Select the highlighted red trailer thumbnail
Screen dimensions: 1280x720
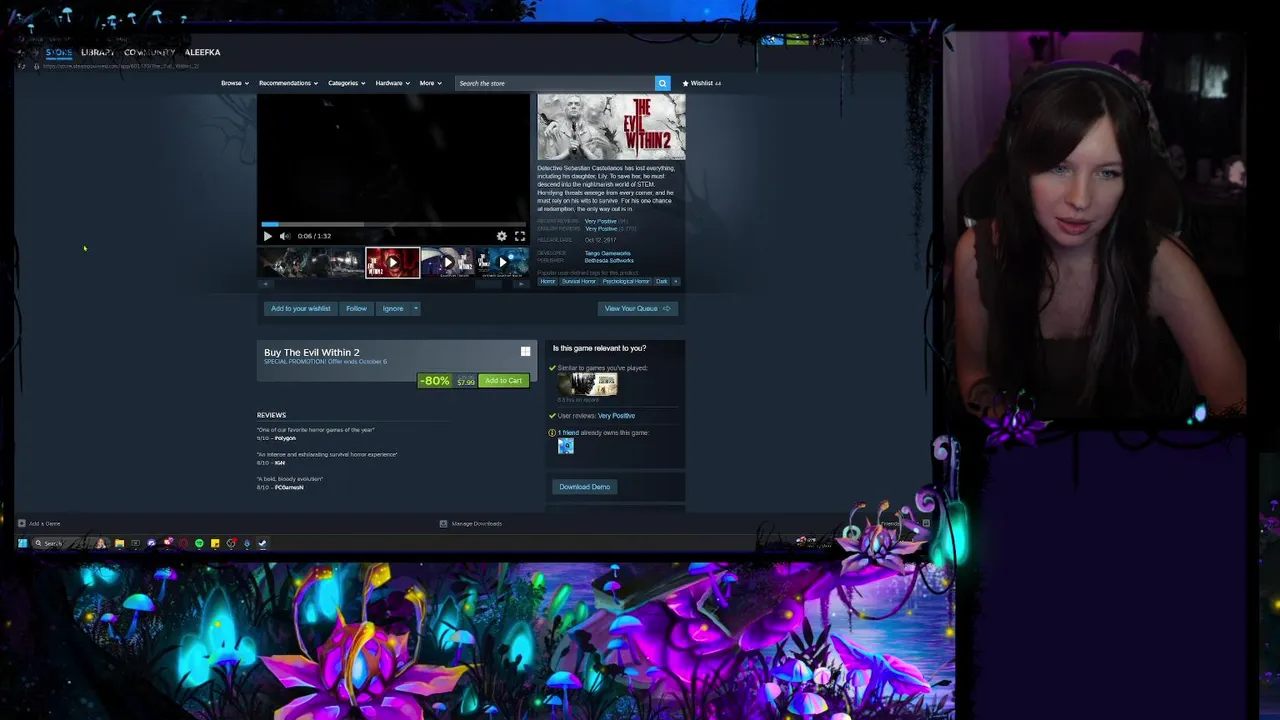click(x=392, y=262)
